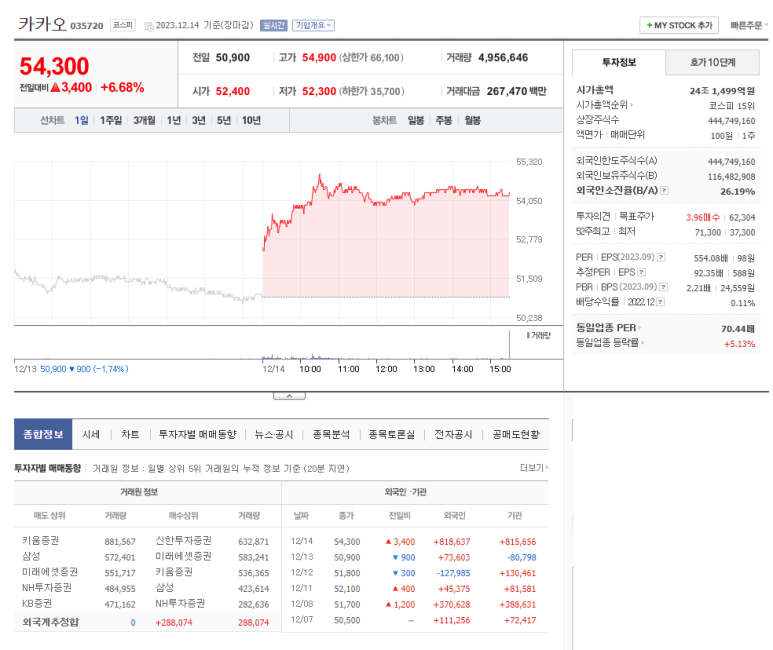Screen dimensions: 773x650
Task: Open the 종목토론실 tab
Action: (391, 434)
